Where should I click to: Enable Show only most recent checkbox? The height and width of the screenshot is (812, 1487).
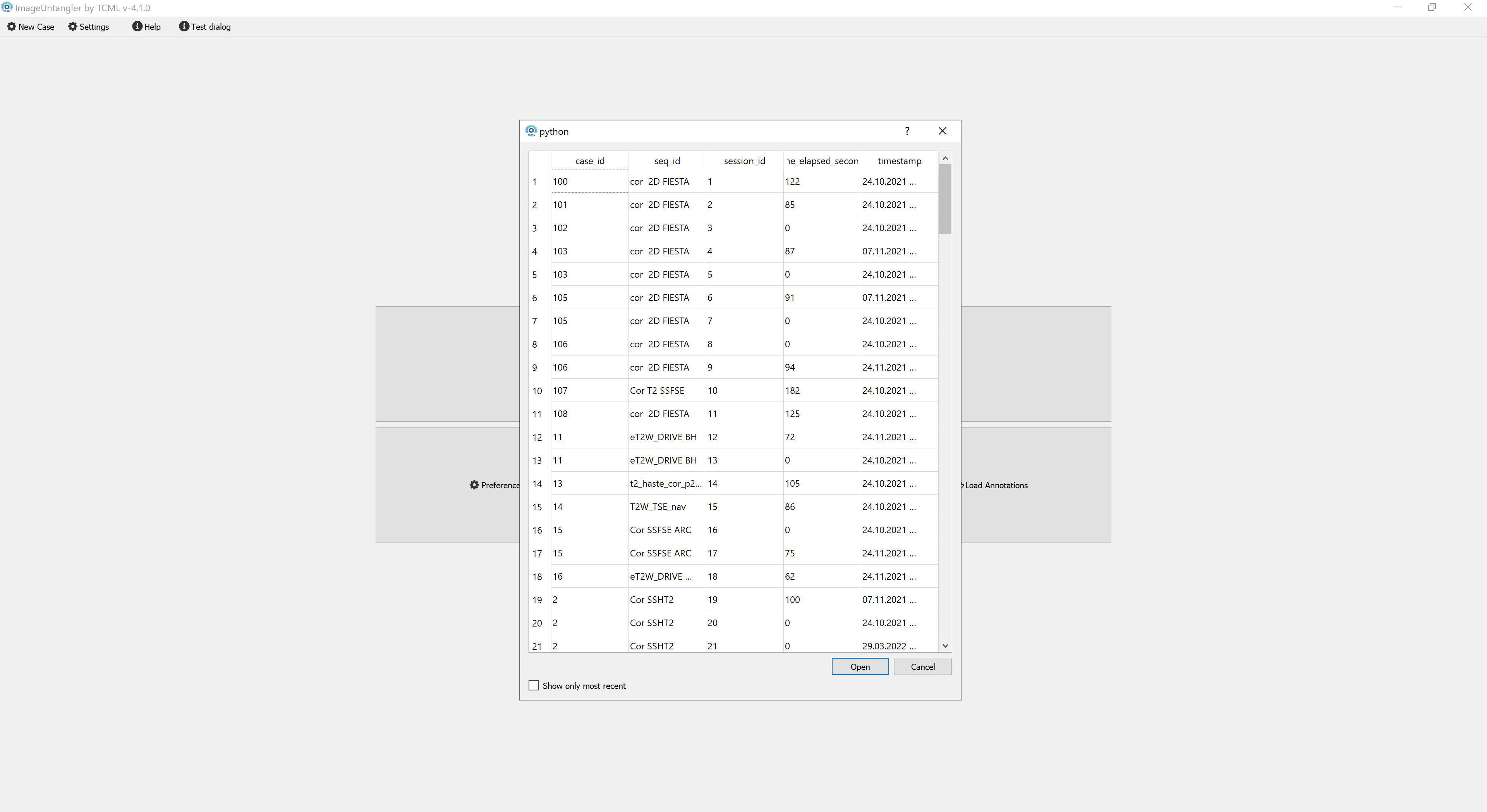pos(533,686)
